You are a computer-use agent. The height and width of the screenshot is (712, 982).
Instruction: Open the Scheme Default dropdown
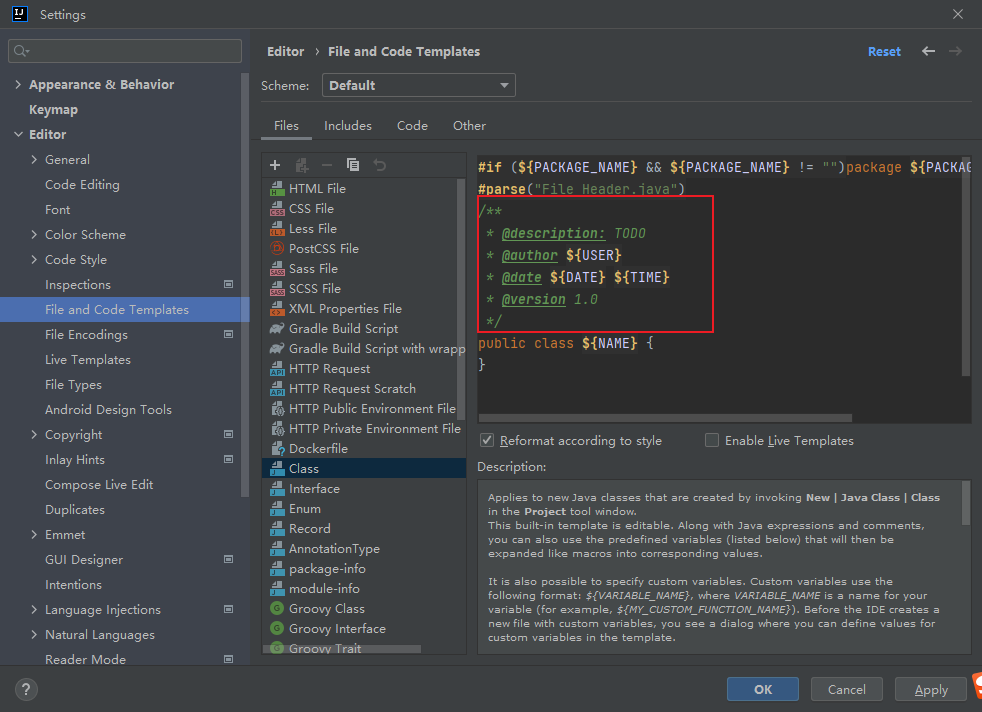tap(418, 85)
